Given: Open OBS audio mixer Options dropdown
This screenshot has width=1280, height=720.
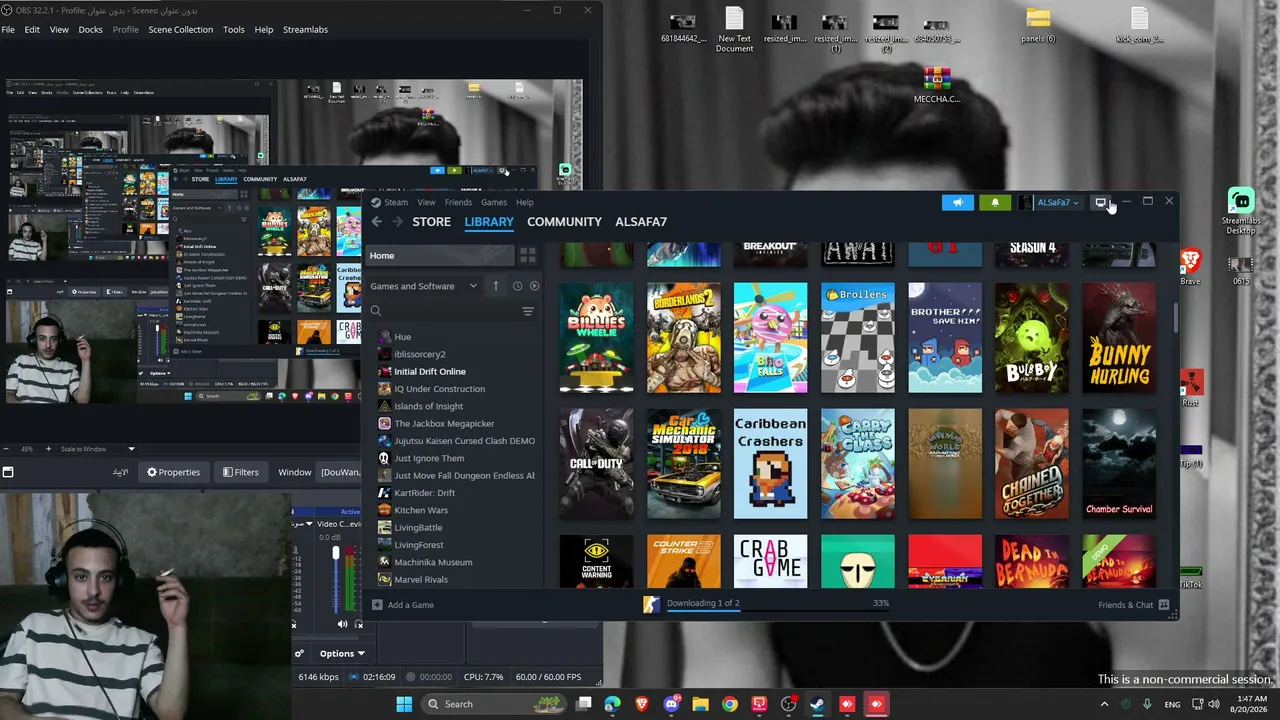Looking at the screenshot, I should pyautogui.click(x=341, y=654).
